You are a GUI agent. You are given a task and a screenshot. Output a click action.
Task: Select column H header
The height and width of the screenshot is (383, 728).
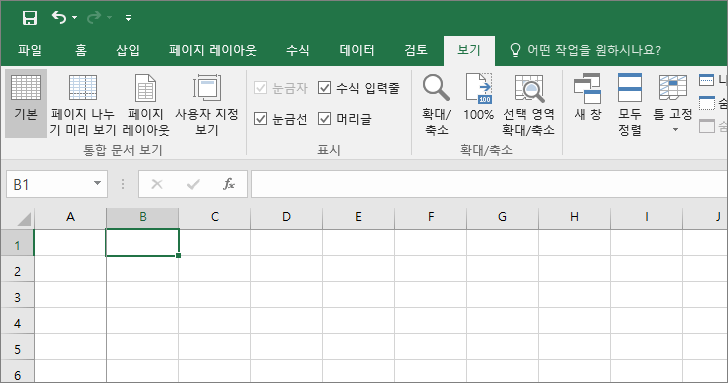click(574, 217)
